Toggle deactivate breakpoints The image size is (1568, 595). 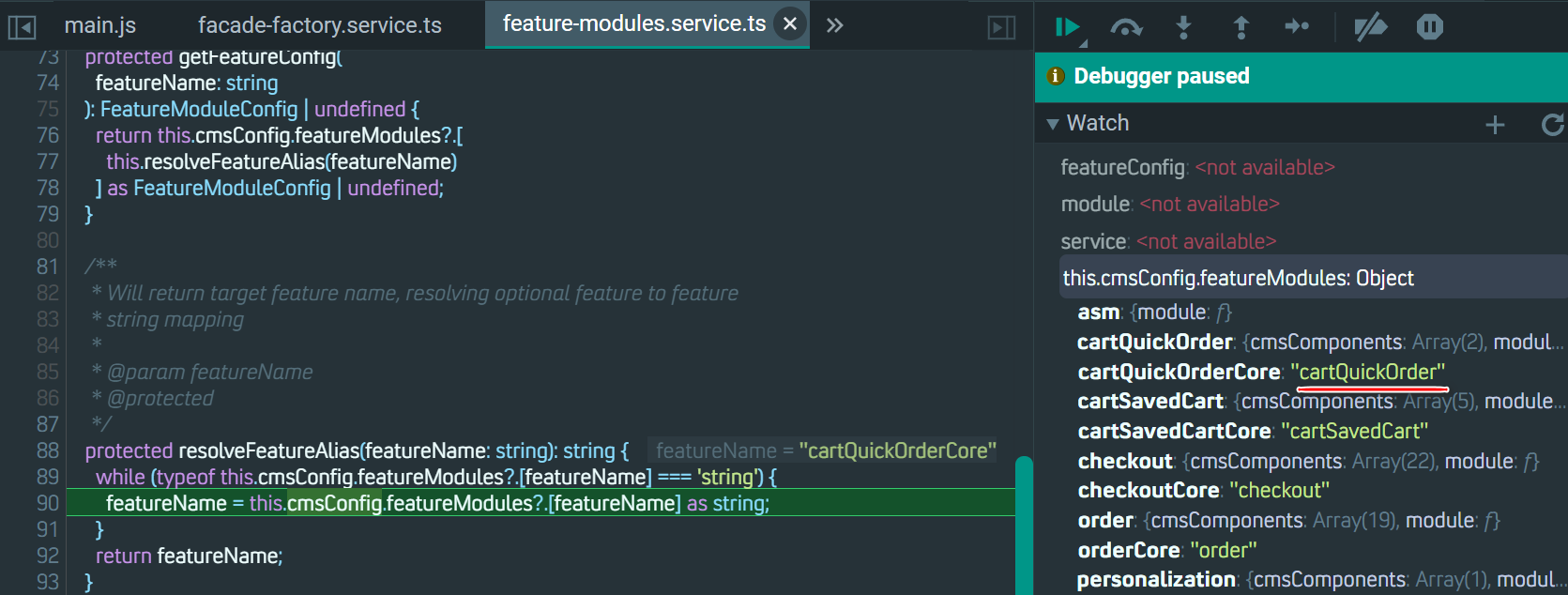coord(1370,27)
